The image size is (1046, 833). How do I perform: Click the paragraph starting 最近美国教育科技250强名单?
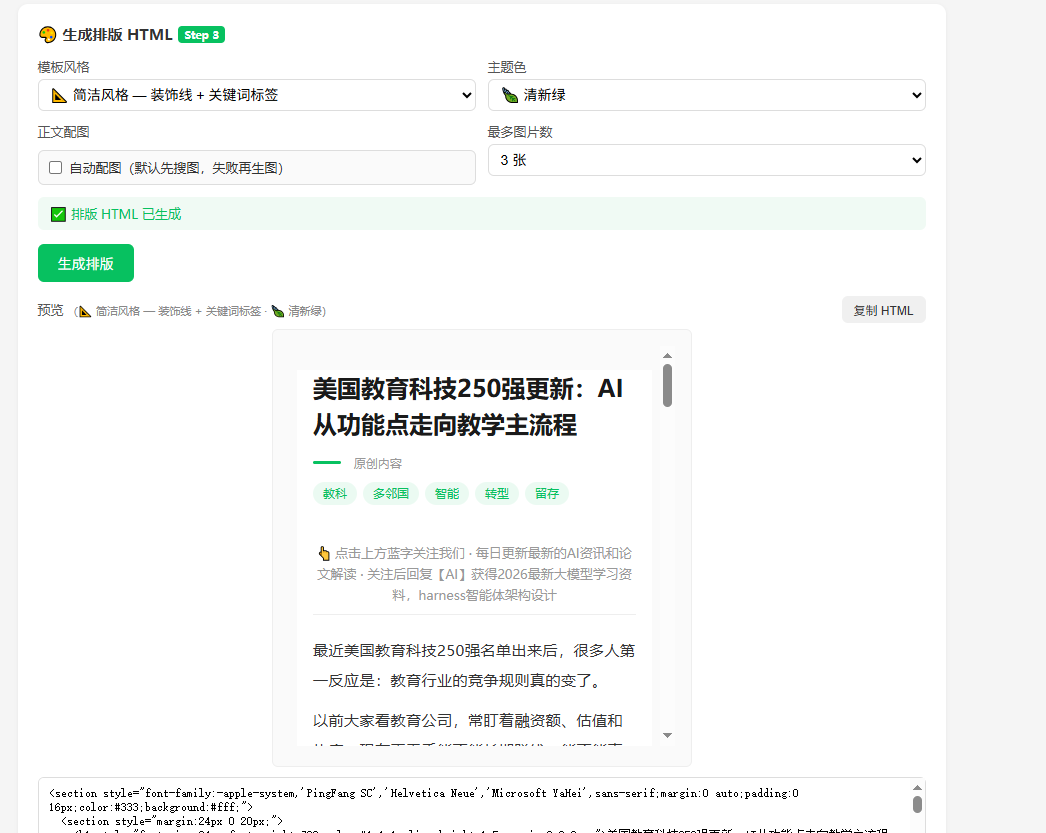point(474,666)
